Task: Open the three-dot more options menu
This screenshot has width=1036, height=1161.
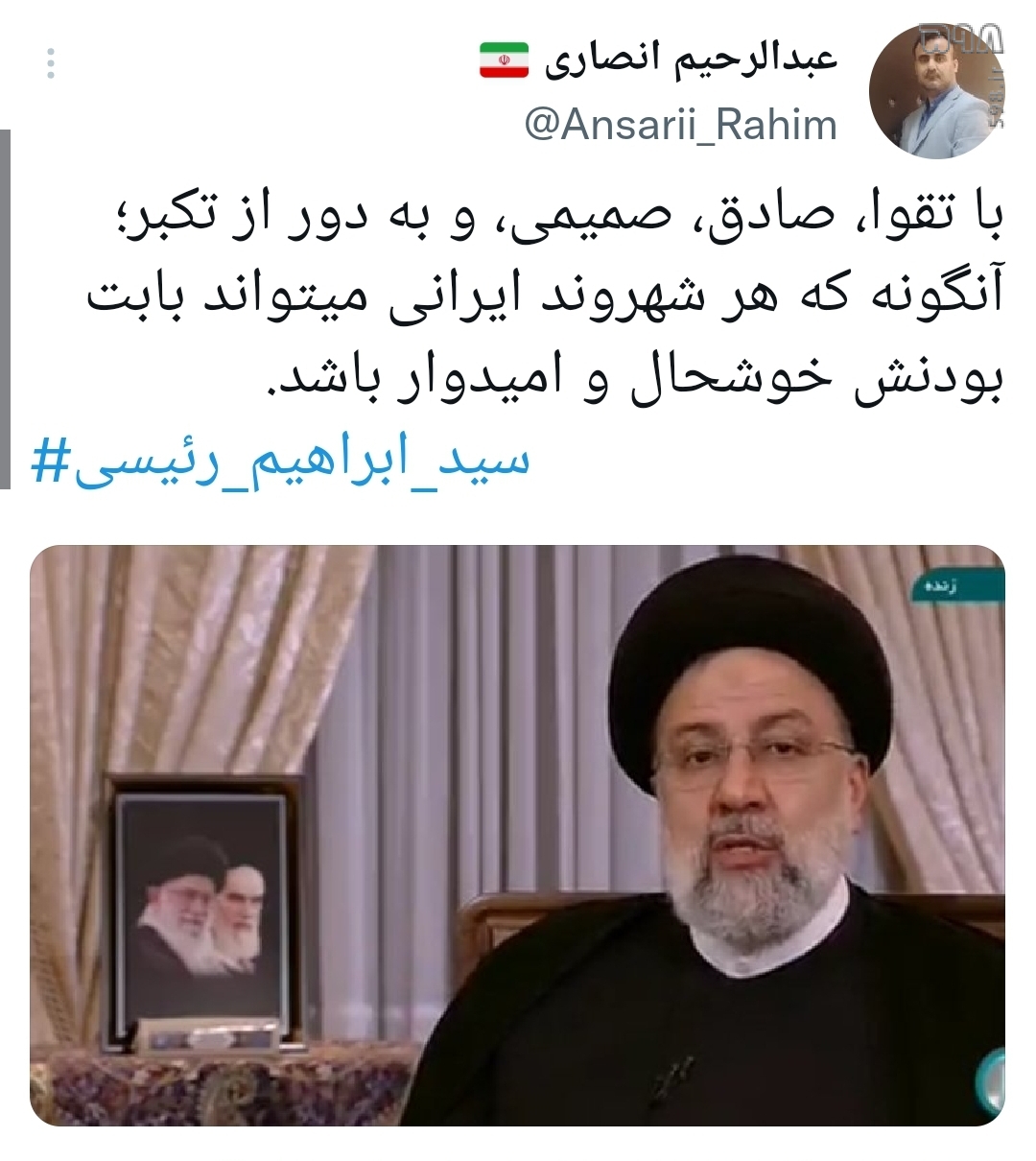Action: (51, 62)
